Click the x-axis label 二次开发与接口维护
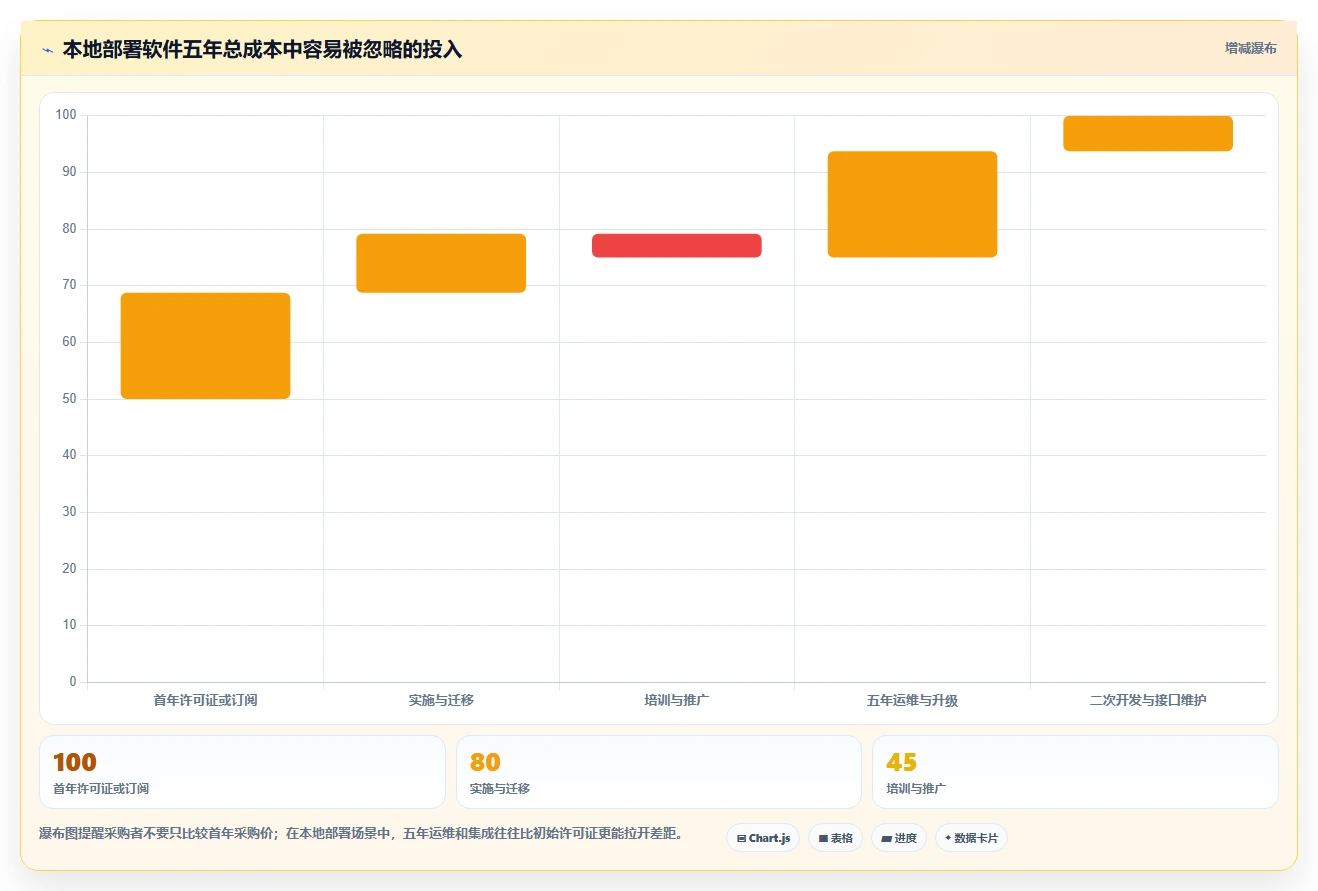 [1148, 701]
